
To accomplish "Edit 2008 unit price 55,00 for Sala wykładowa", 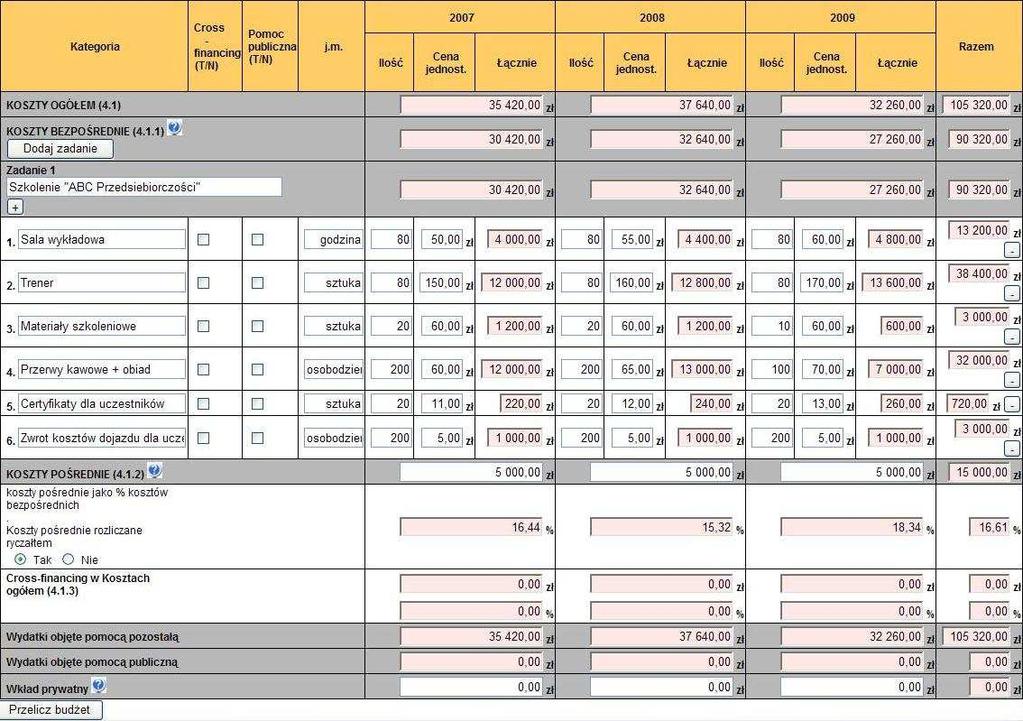I will pyautogui.click(x=632, y=239).
